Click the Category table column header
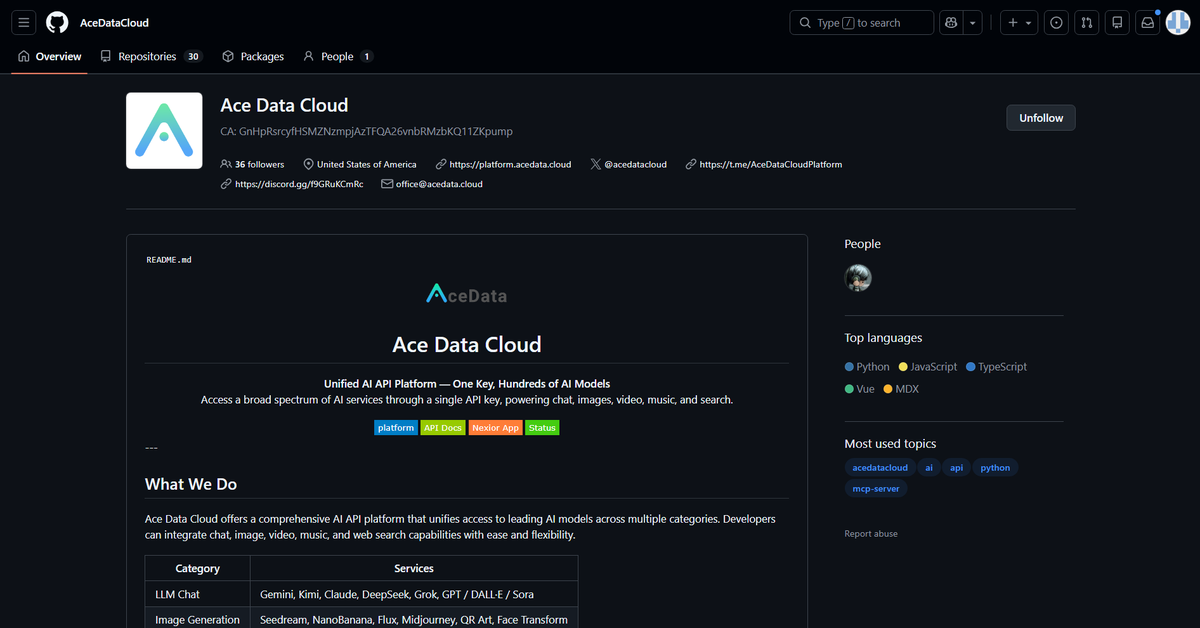 tap(197, 568)
